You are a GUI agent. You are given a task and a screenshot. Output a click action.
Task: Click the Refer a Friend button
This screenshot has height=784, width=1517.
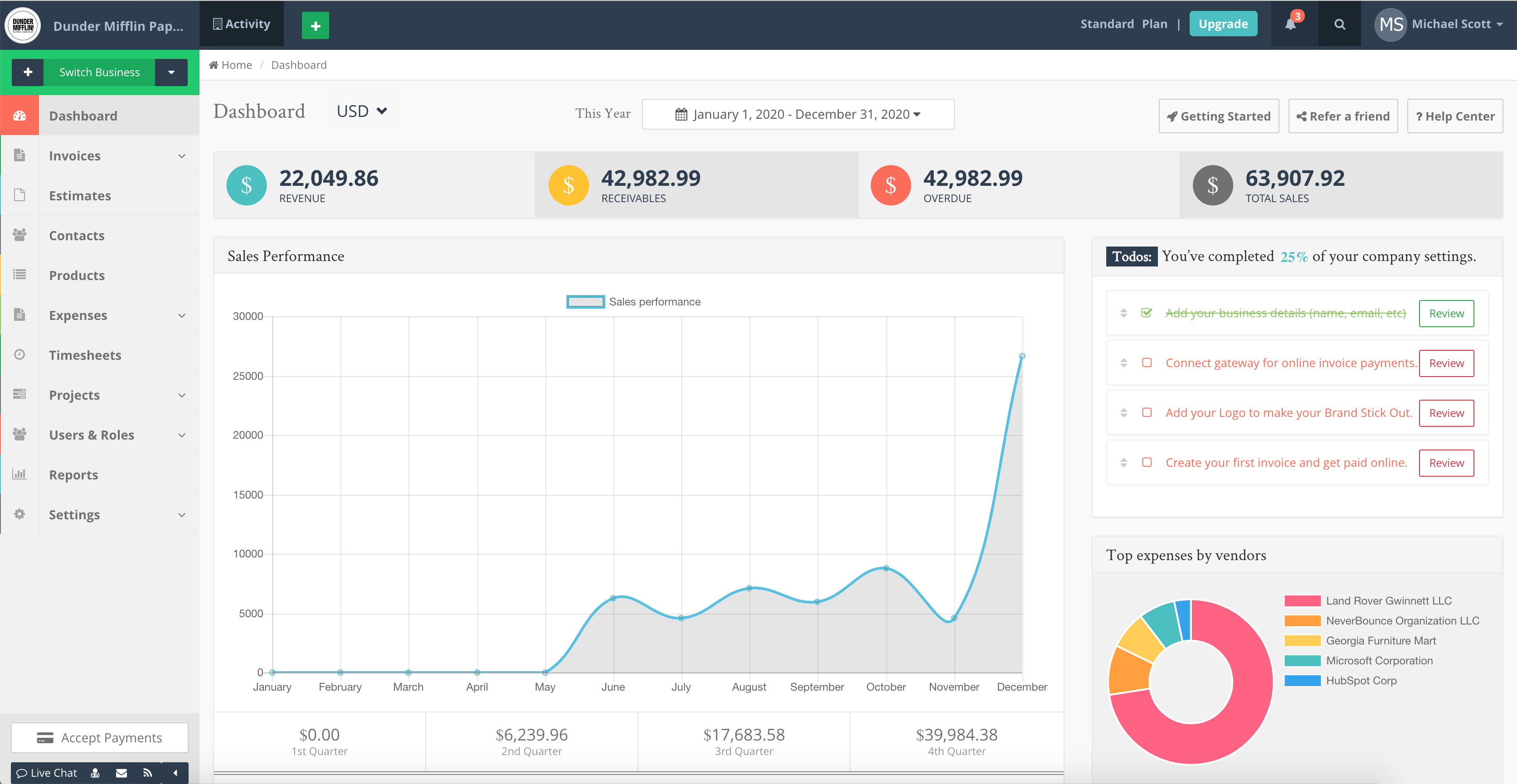click(x=1343, y=116)
